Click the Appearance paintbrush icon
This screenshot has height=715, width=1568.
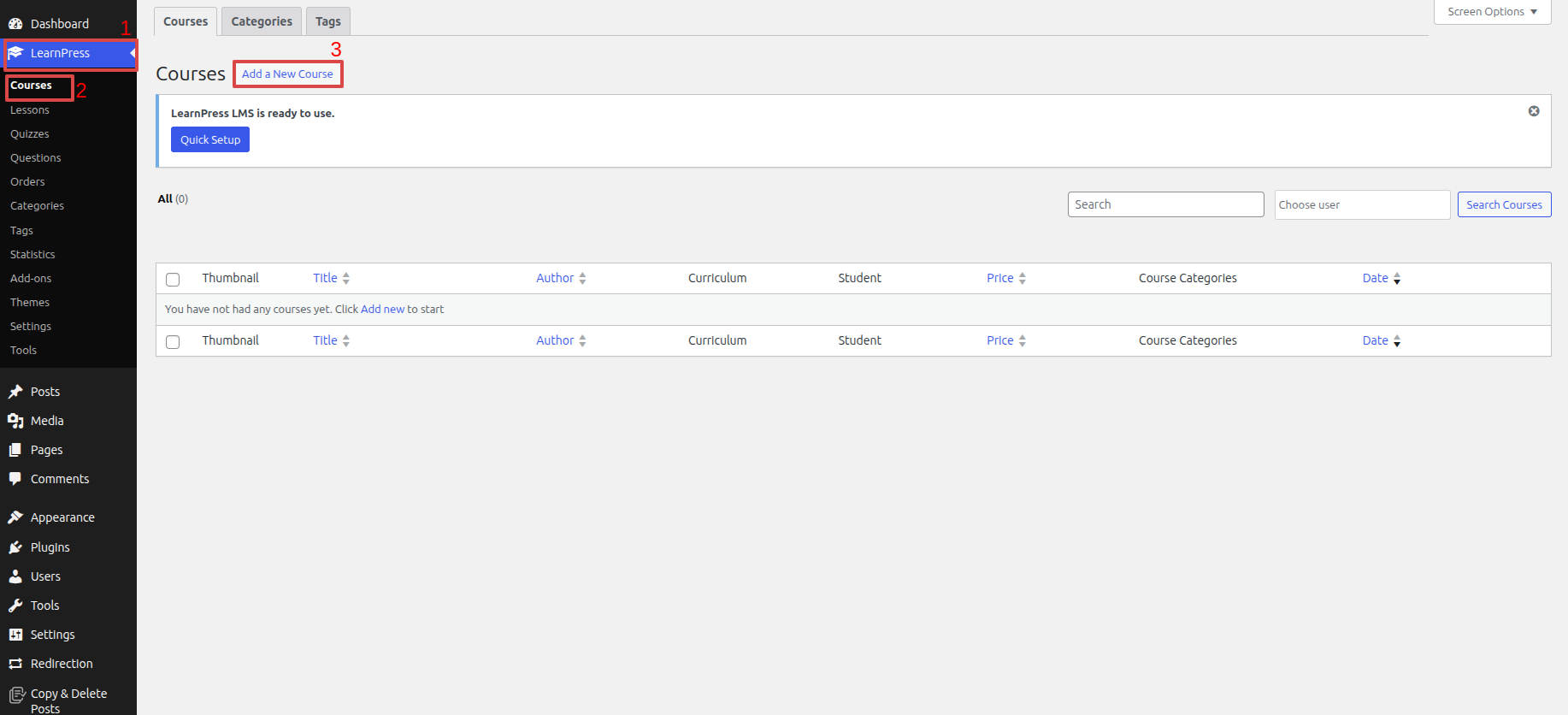pos(15,517)
